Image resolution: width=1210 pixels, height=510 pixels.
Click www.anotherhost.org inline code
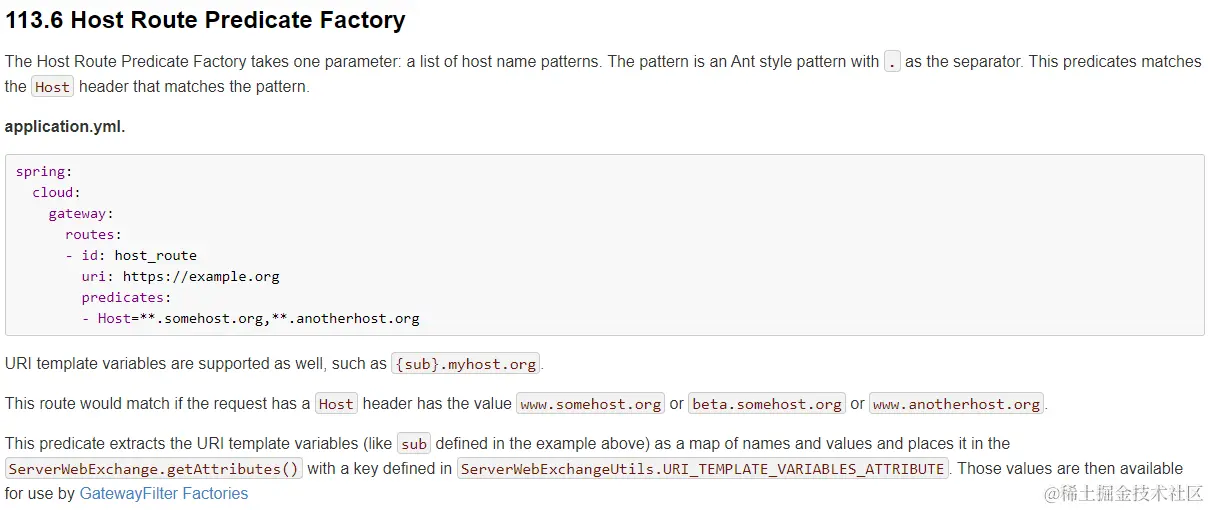tap(956, 404)
